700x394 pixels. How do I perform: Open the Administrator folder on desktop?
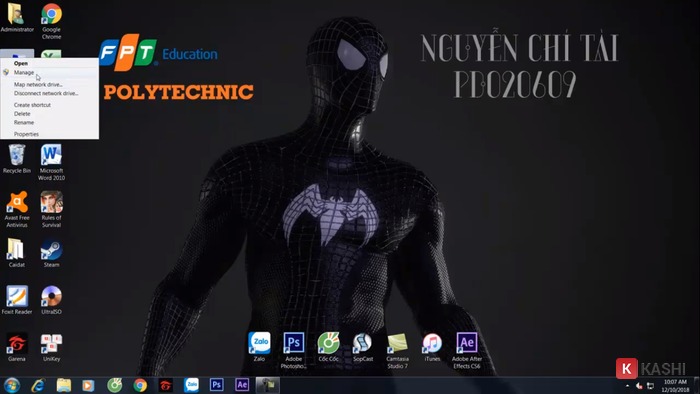(17, 17)
